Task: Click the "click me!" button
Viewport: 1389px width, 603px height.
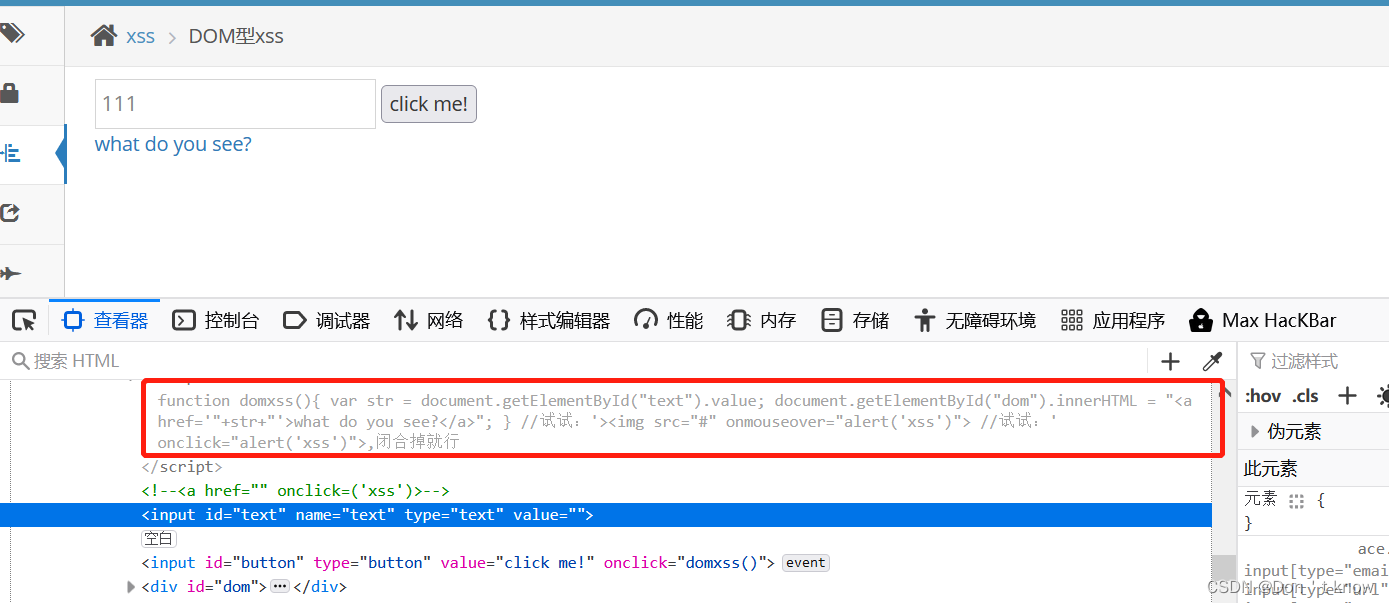Action: coord(429,104)
